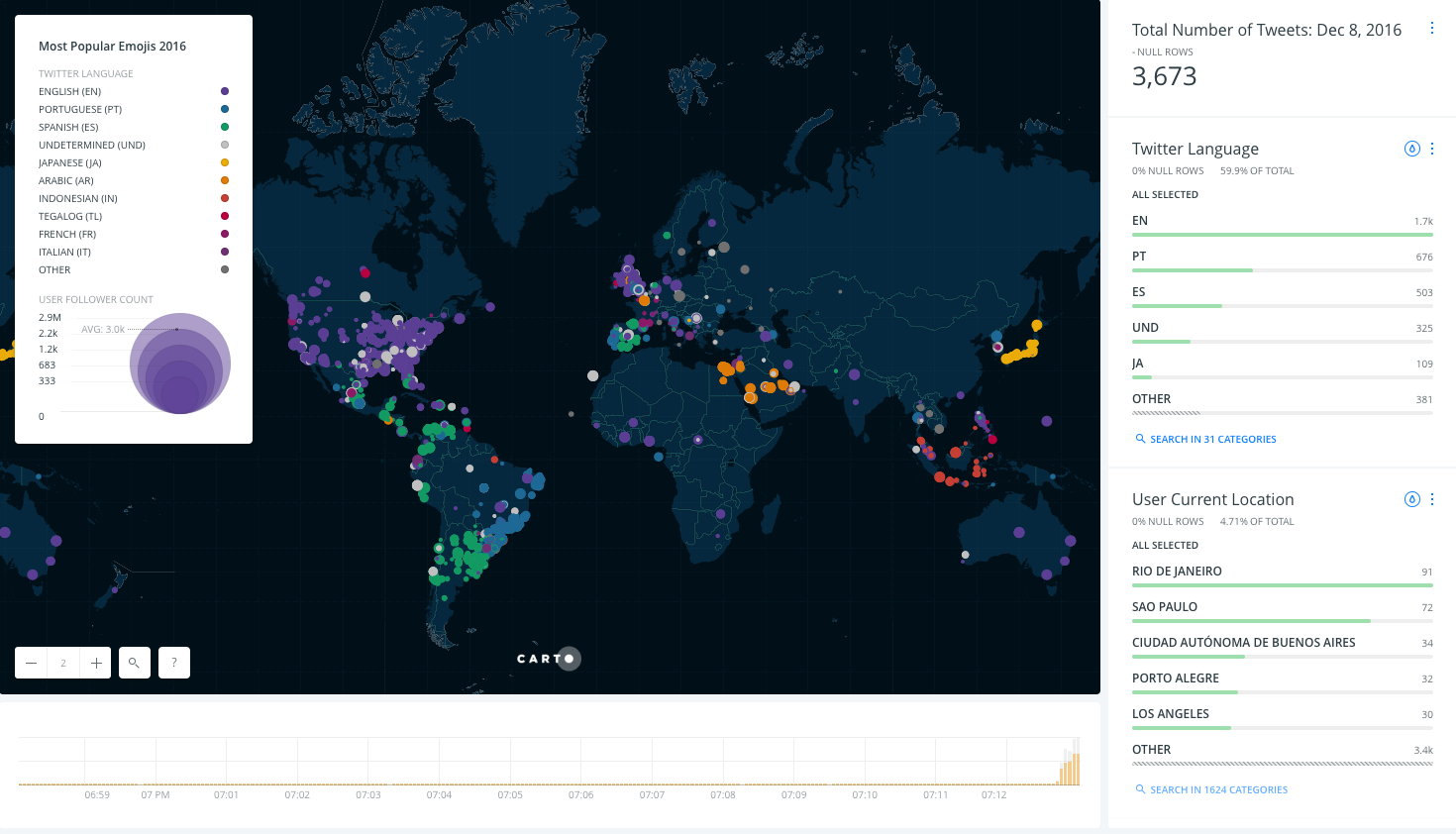Apply auto-style droplet on User Current Location

click(x=1411, y=499)
